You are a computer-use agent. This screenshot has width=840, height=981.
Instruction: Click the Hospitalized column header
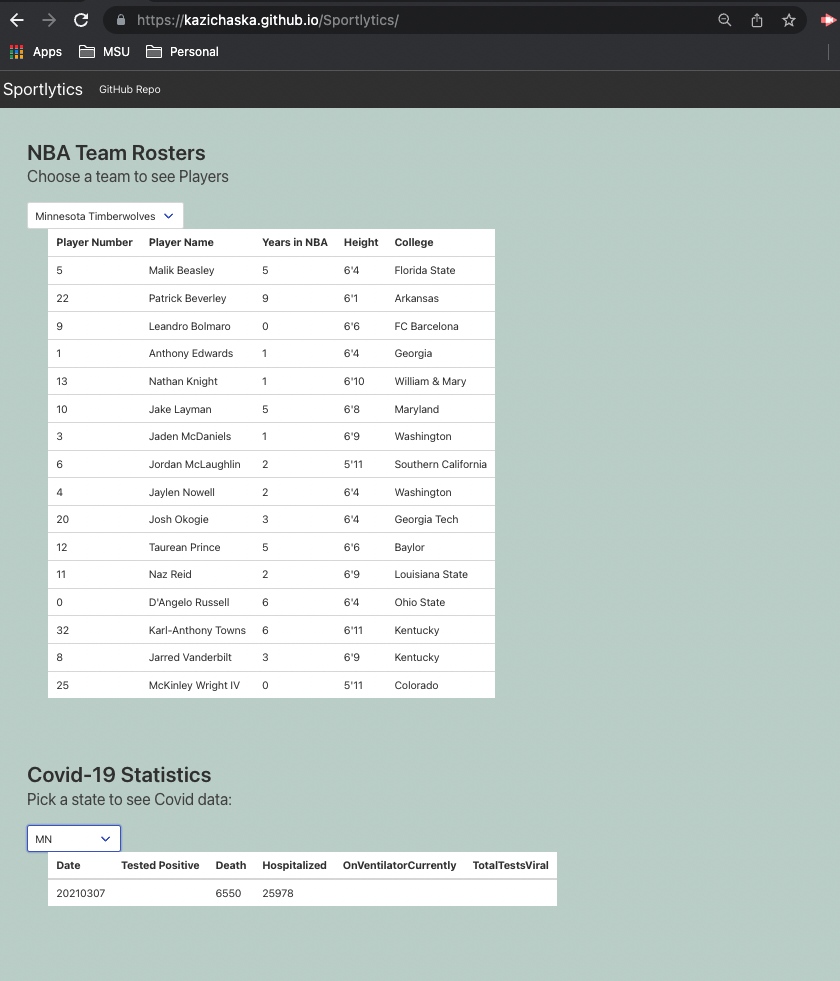tap(294, 865)
